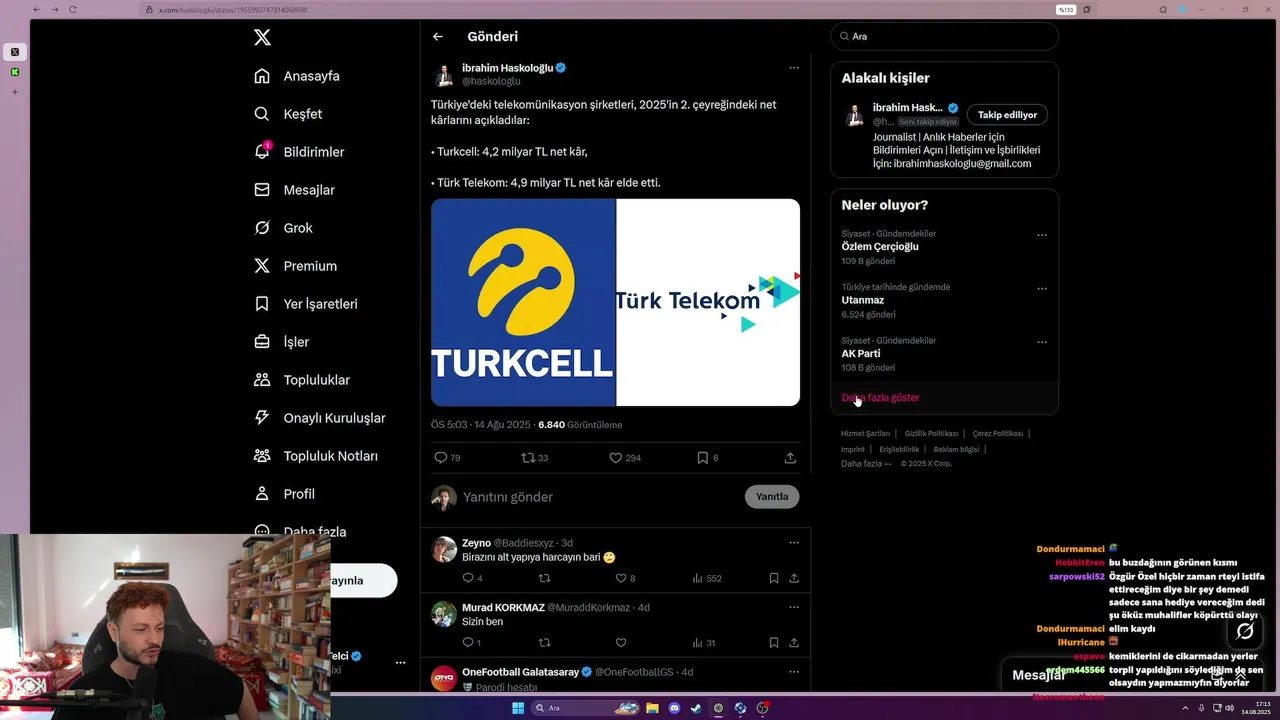1280x720 pixels.
Task: Open the Grok floating button
Action: pyautogui.click(x=1245, y=631)
